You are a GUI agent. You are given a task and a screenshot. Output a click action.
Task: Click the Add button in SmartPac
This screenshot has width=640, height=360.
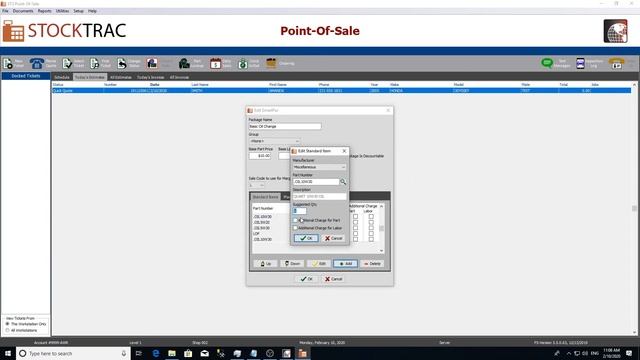click(x=345, y=264)
